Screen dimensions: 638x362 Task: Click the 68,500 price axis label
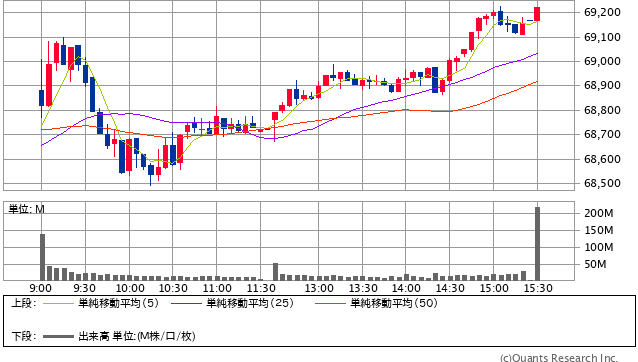tap(602, 183)
